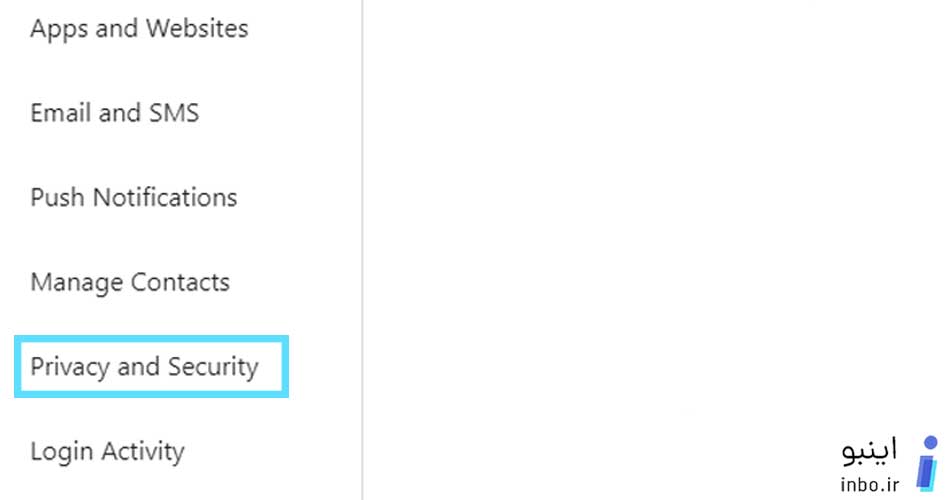950x500 pixels.
Task: Click the blue inbo 'i' logo icon
Action: (x=928, y=464)
